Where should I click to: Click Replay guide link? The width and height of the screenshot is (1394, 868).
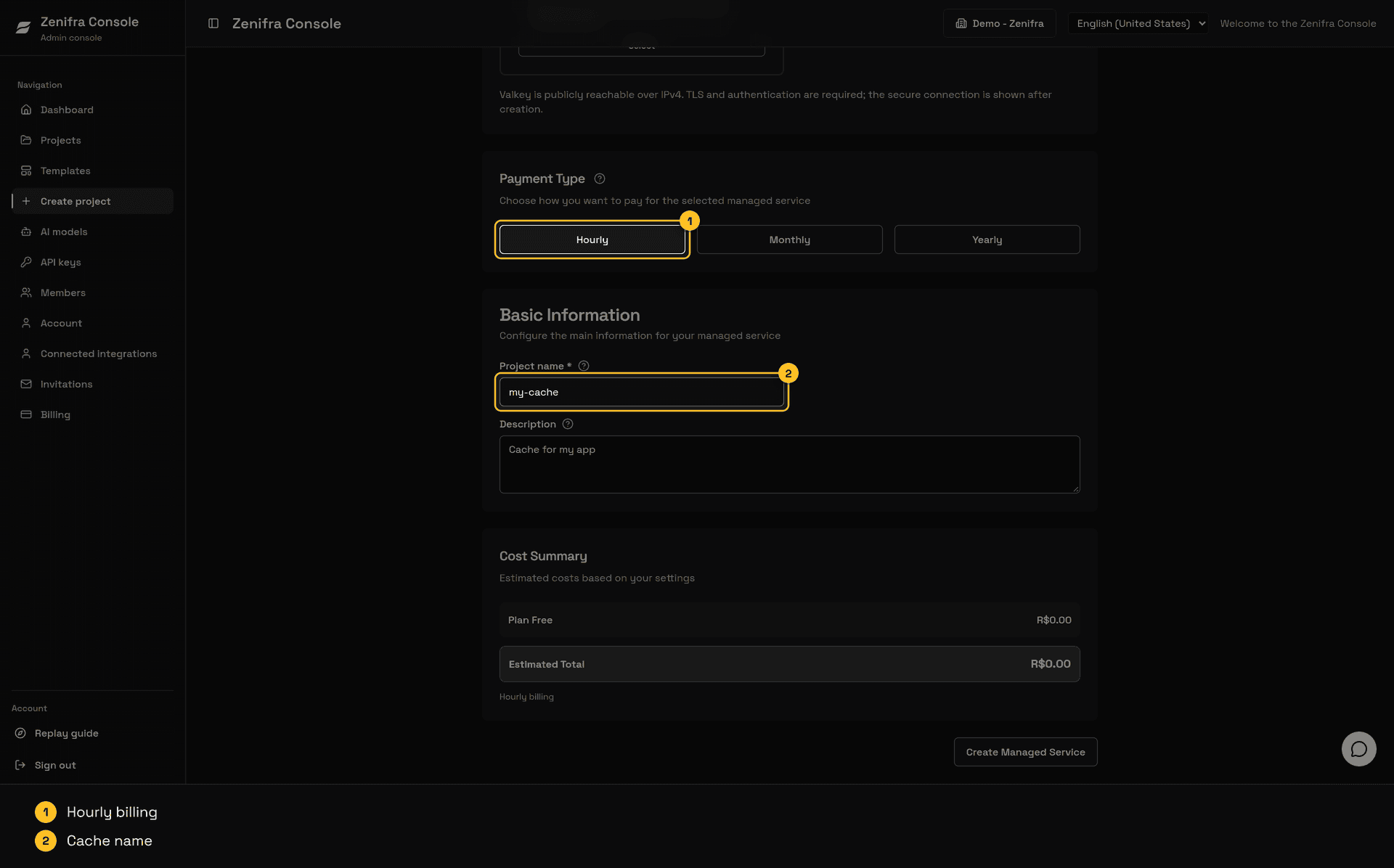coord(67,733)
